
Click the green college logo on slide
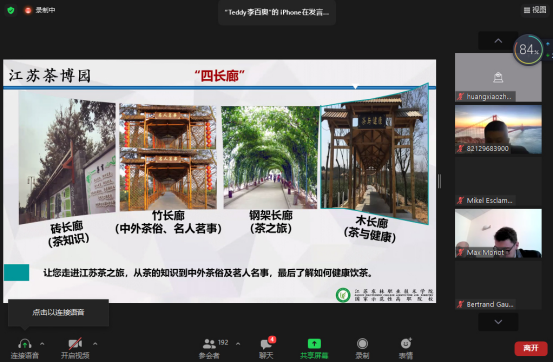click(343, 295)
